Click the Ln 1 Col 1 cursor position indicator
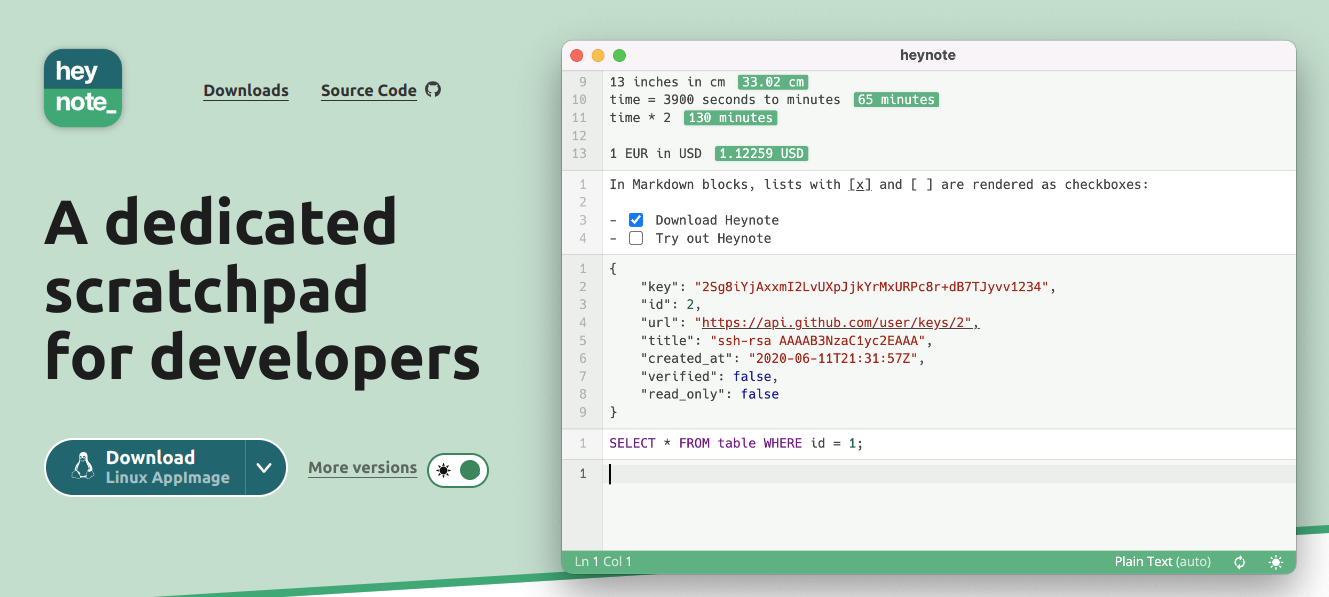This screenshot has height=597, width=1329. [603, 562]
